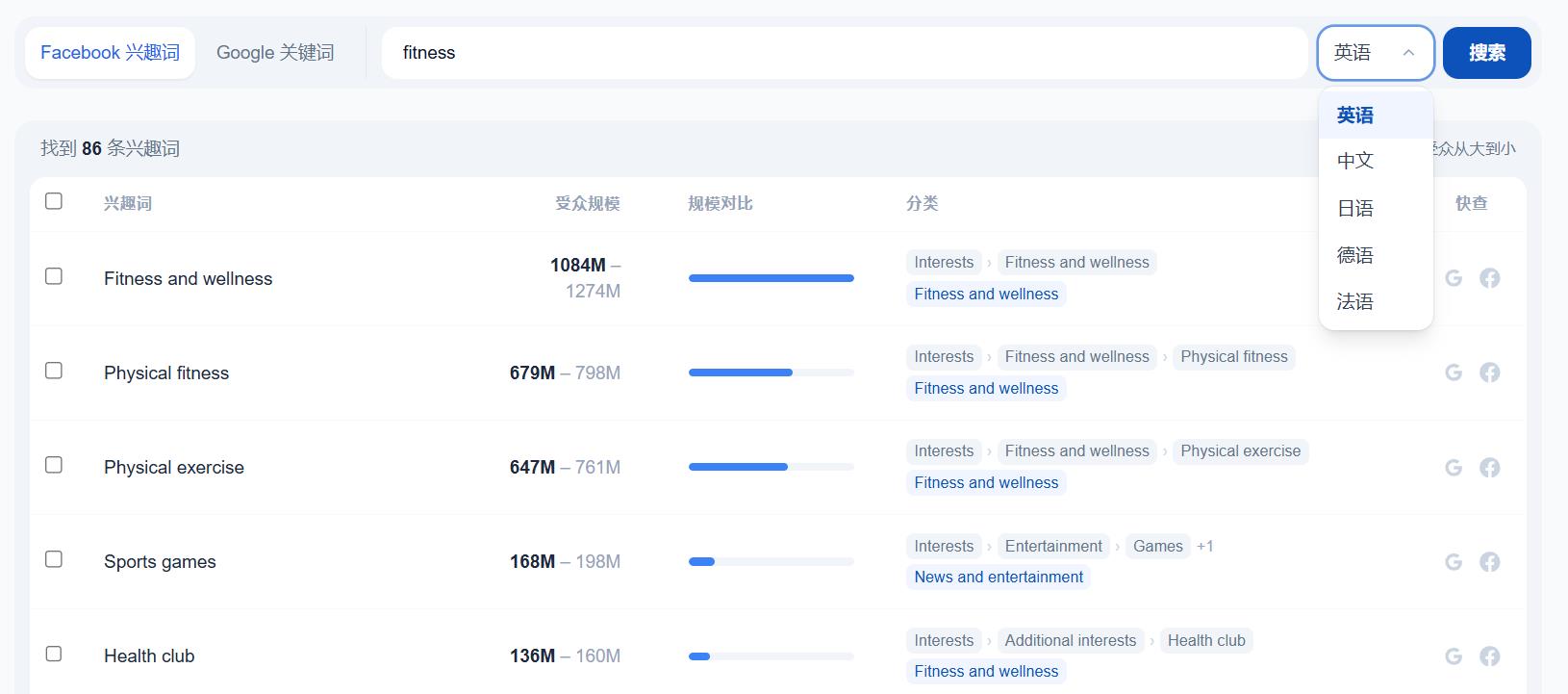Pick 日语 in the language dropdown list
Viewport: 1568px width, 694px height.
(x=1376, y=208)
